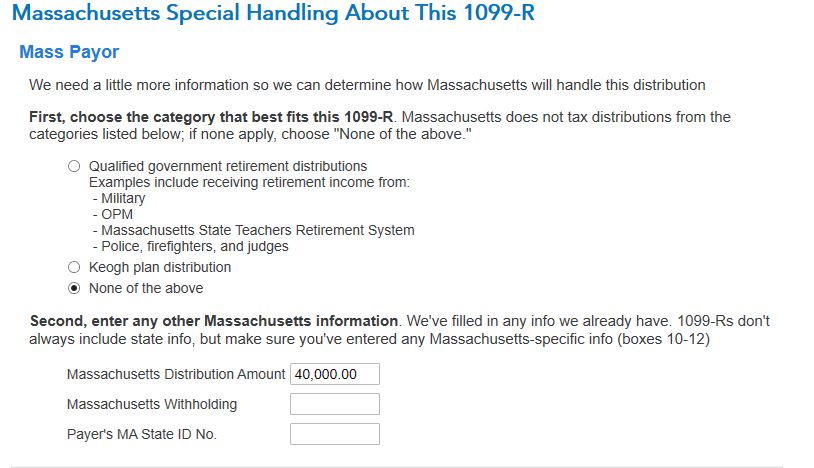The height and width of the screenshot is (468, 814).
Task: Click the Mass Payor heading
Action: pyautogui.click(x=69, y=51)
